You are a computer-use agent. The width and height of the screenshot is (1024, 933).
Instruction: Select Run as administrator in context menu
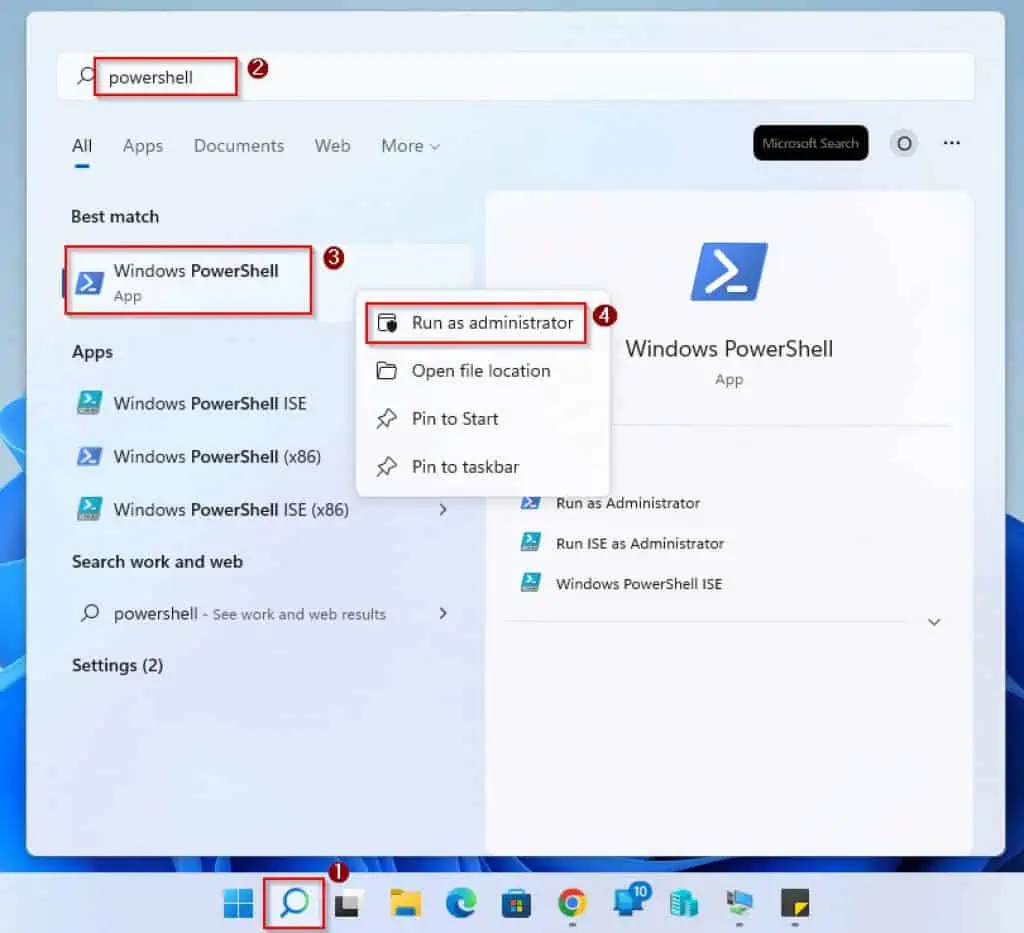click(492, 323)
